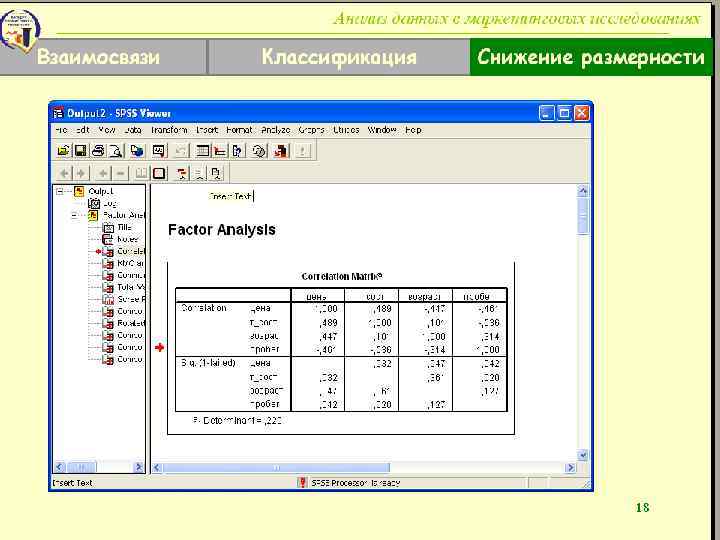Collapse the Output root node
720x540 pixels.
point(60,191)
